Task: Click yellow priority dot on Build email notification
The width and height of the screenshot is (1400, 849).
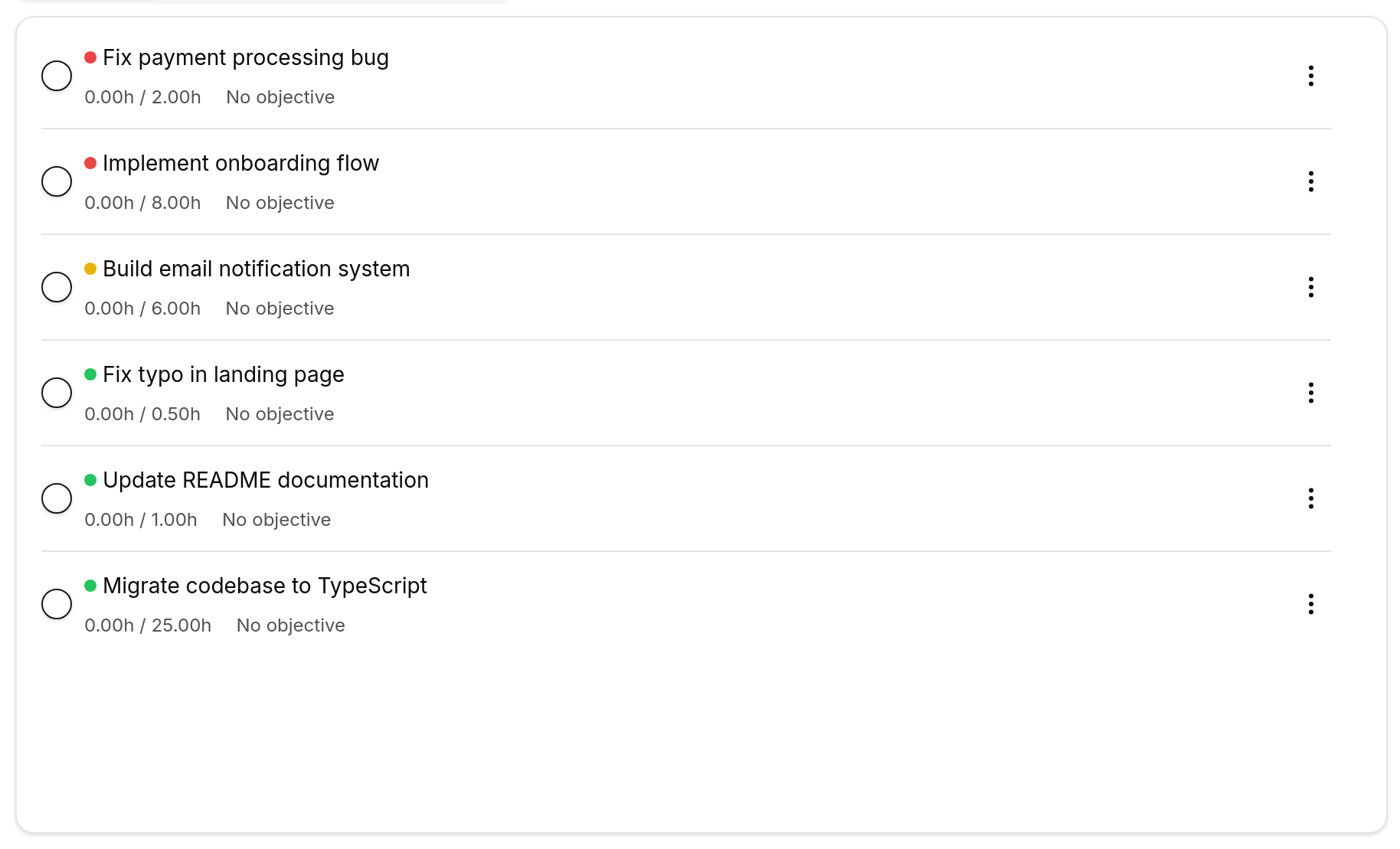Action: (90, 269)
